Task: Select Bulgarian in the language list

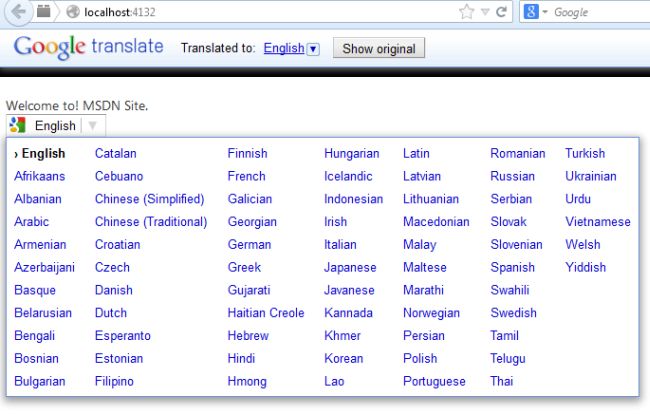Action: click(x=40, y=381)
